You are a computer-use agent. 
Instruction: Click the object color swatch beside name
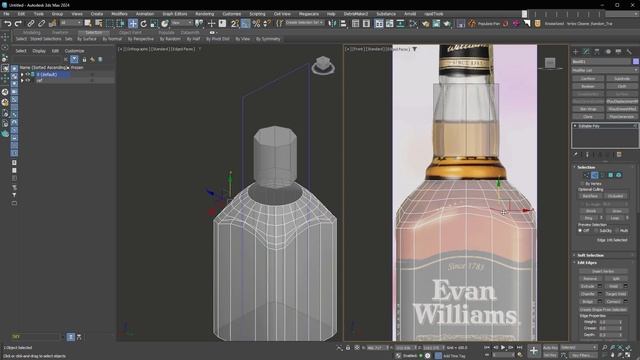tap(636, 61)
